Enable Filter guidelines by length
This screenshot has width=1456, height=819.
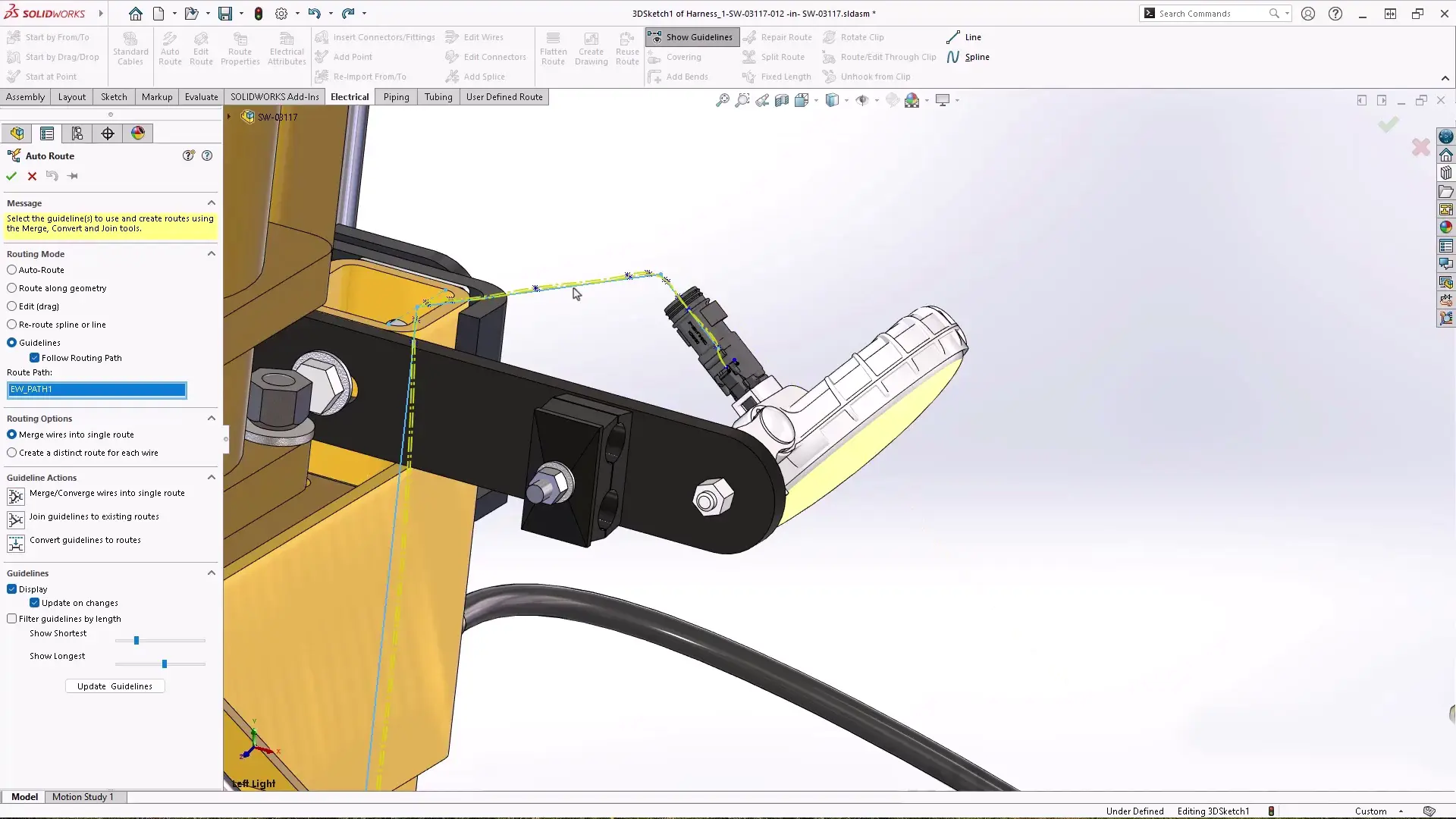(11, 618)
